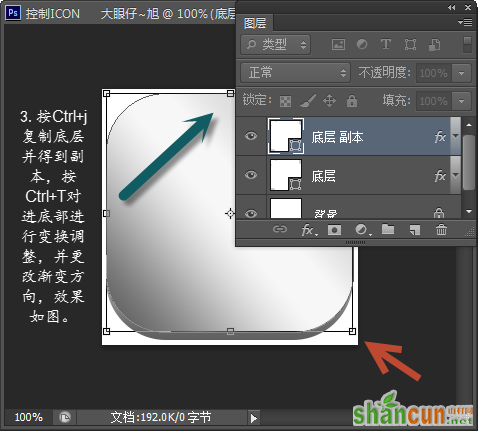The height and width of the screenshot is (431, 478).
Task: Click the lock image pixels brush icon
Action: tap(307, 101)
